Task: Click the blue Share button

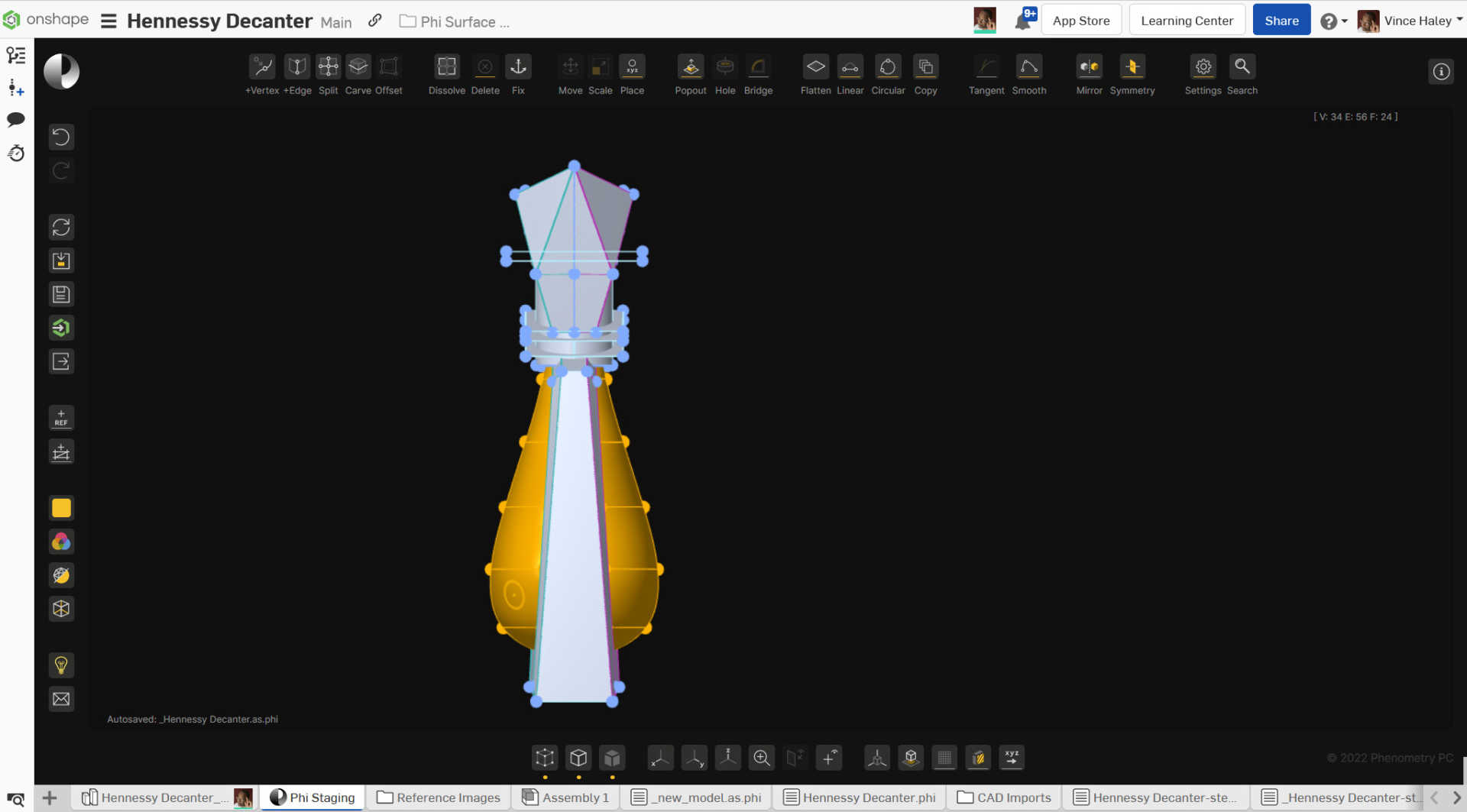Action: pos(1281,21)
